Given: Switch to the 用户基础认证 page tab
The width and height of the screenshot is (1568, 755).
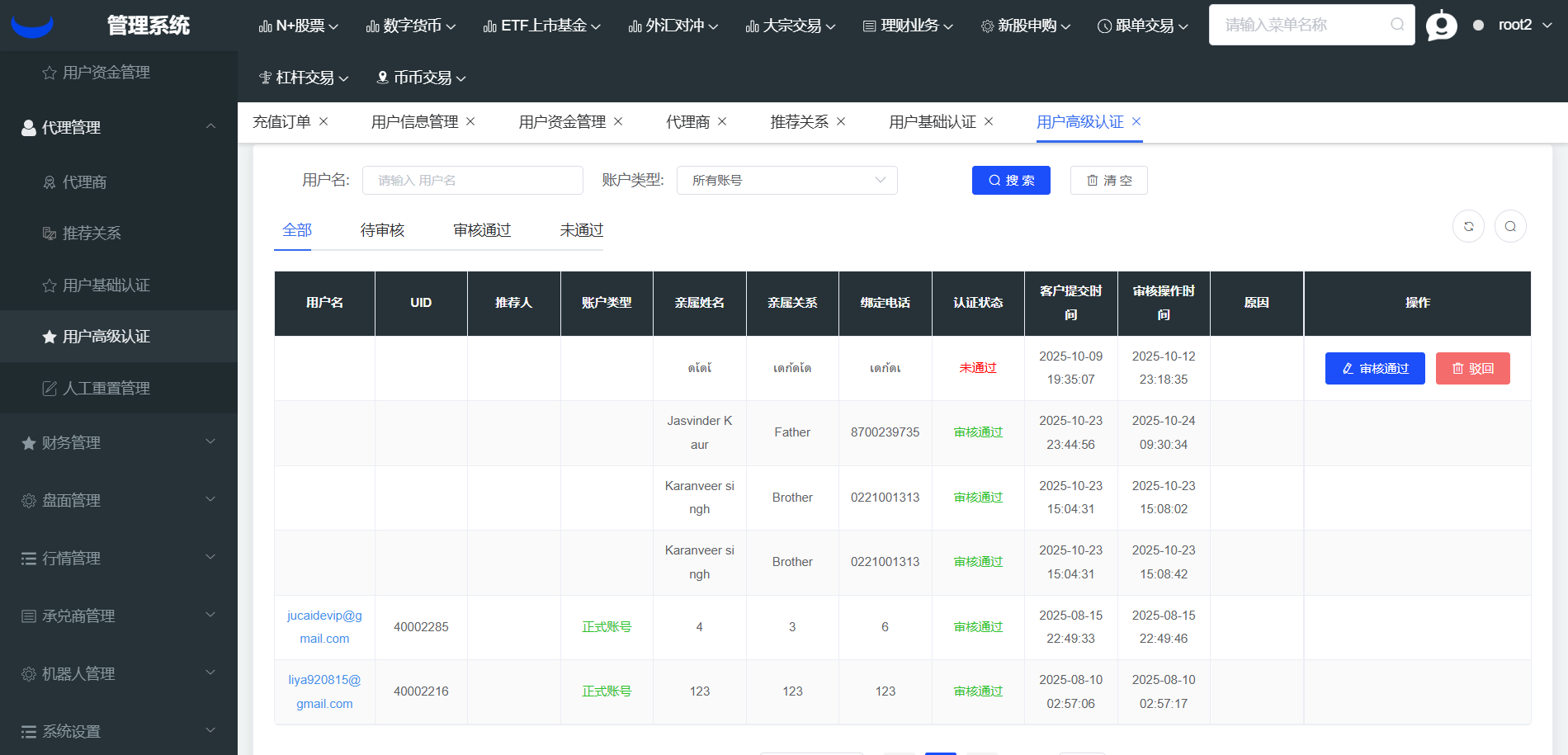Looking at the screenshot, I should pos(932,122).
